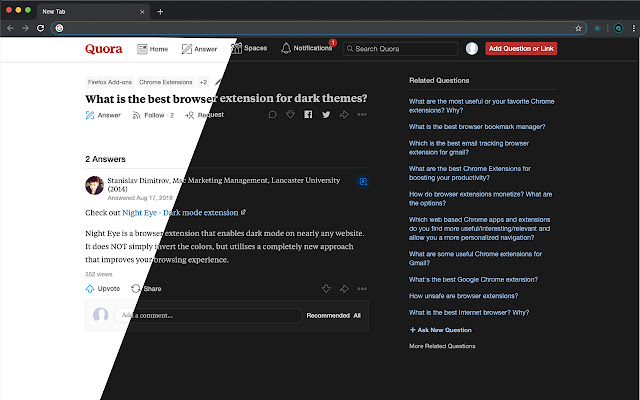Share the question on Twitter
Viewport: 640px width, 400px height.
tap(326, 115)
